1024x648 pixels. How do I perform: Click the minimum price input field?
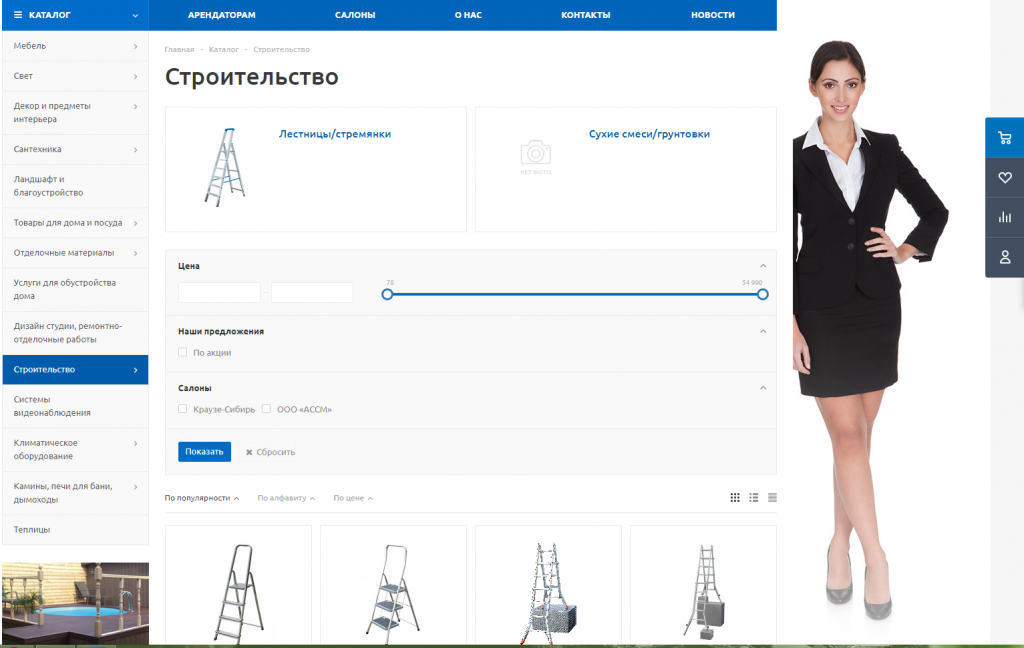point(219,293)
